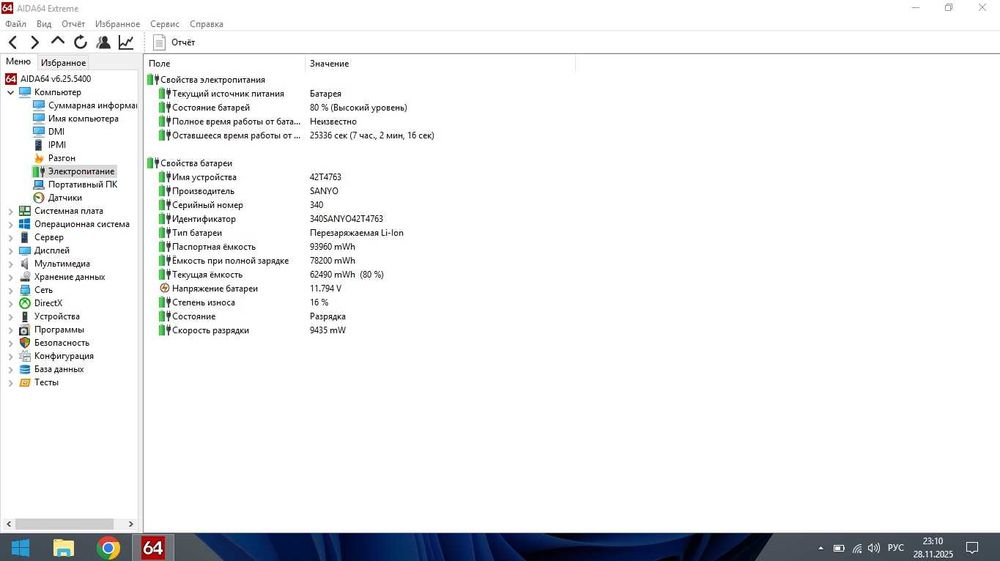The width and height of the screenshot is (1000, 561).
Task: Click the Значение column header
Action: [x=440, y=63]
